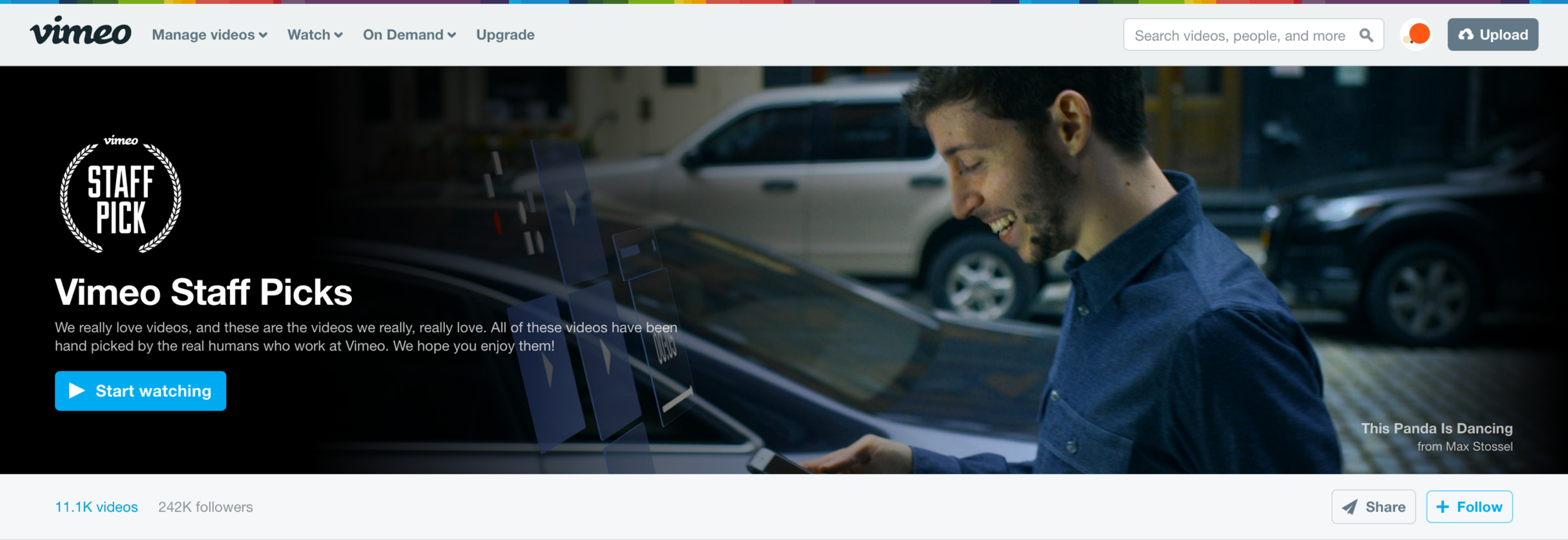The width and height of the screenshot is (1568, 540).
Task: Click the Vimeo Staff Picks heading
Action: [x=203, y=292]
